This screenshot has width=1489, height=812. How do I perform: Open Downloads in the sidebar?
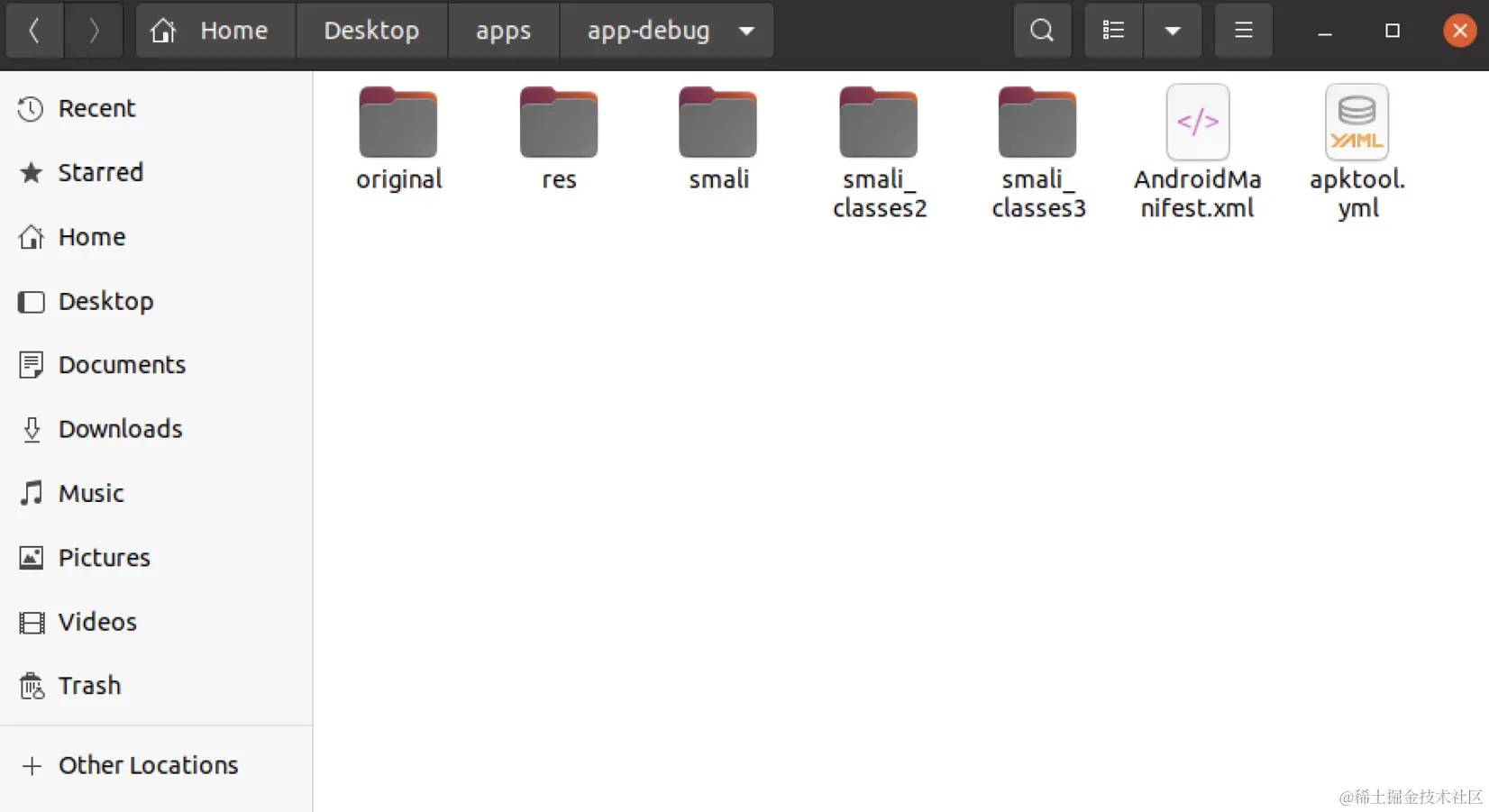(x=156, y=429)
